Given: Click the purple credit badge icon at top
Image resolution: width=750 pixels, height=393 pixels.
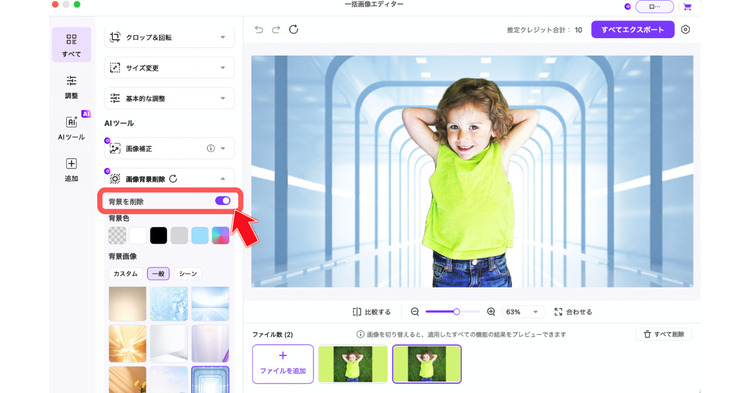Looking at the screenshot, I should pyautogui.click(x=628, y=7).
